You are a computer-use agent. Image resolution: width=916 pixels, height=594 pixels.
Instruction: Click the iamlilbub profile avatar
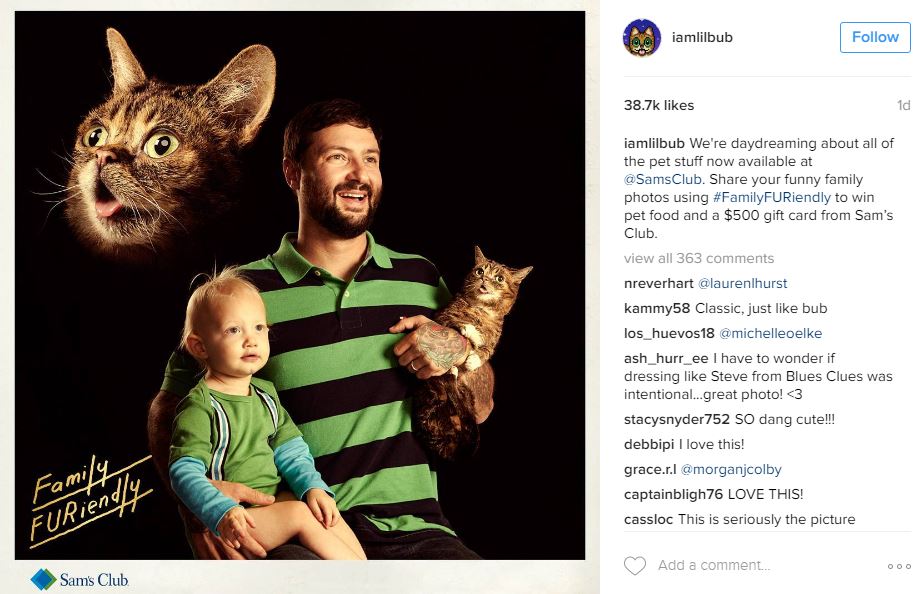[x=641, y=37]
